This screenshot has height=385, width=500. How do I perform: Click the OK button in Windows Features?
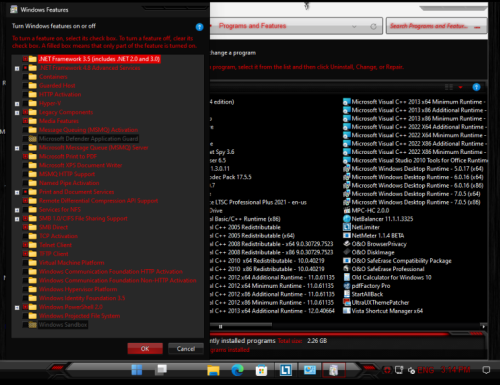tap(145, 349)
